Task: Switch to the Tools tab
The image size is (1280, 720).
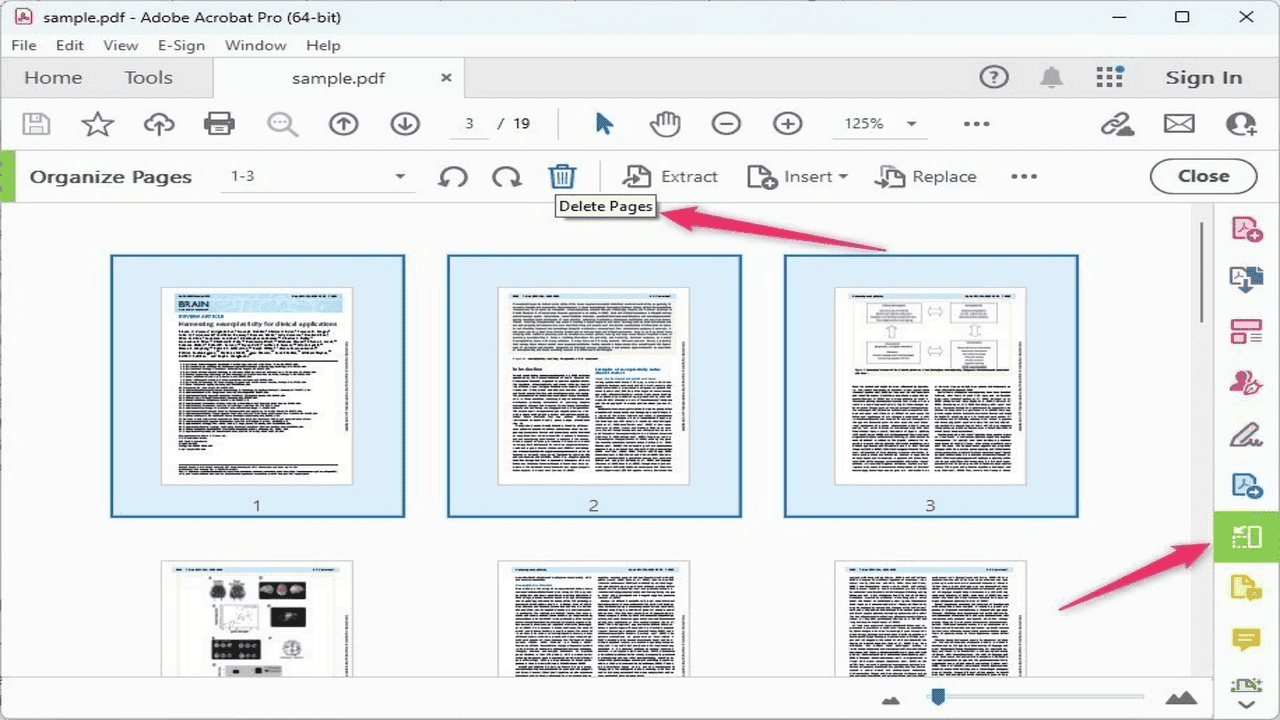Action: tap(147, 77)
